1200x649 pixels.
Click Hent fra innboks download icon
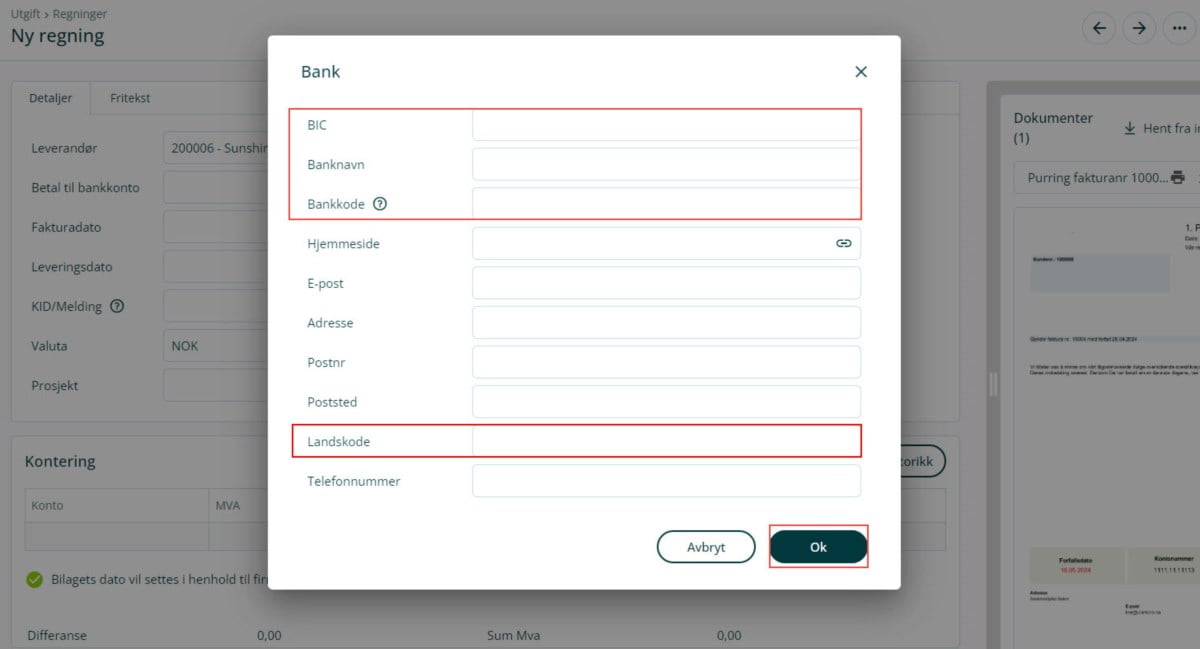[1130, 128]
